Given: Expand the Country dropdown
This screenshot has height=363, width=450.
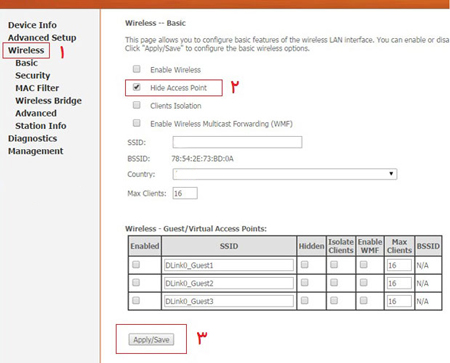Looking at the screenshot, I should coord(285,174).
